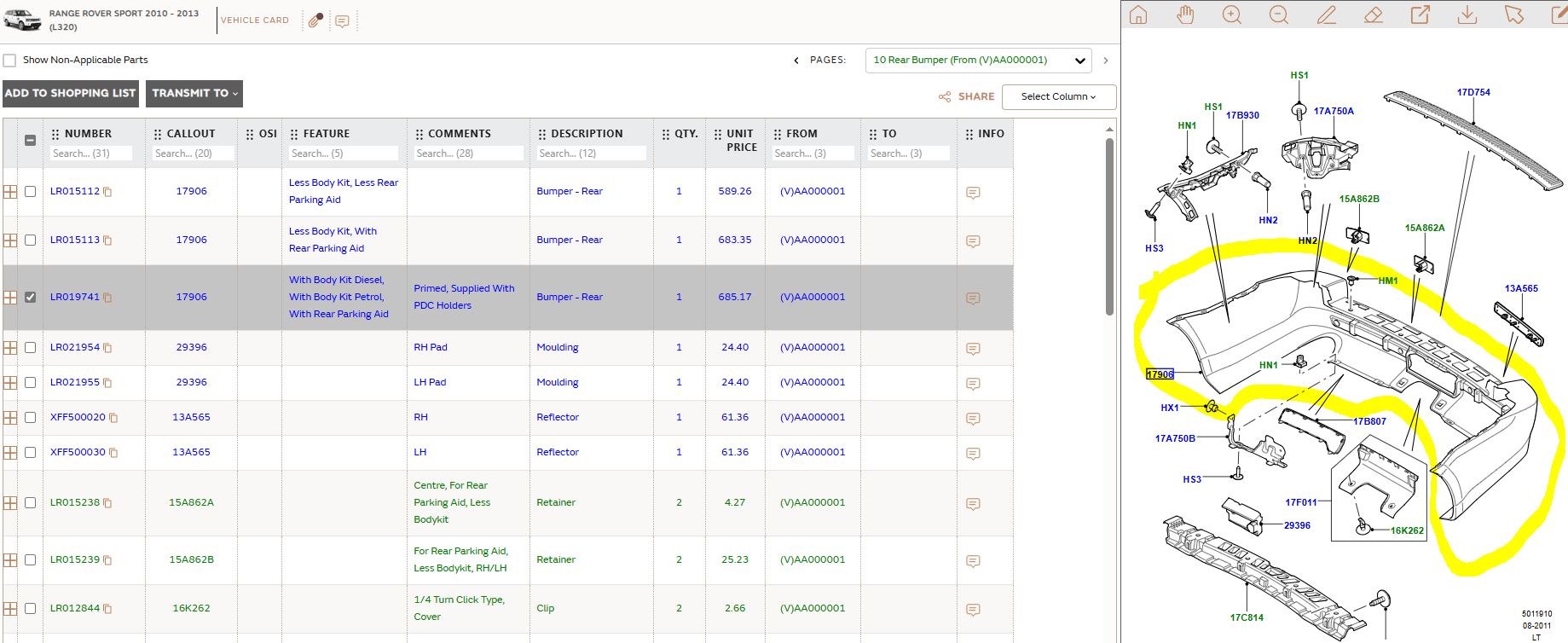Check the LR021954 row checkbox
The image size is (1568, 643).
31,348
